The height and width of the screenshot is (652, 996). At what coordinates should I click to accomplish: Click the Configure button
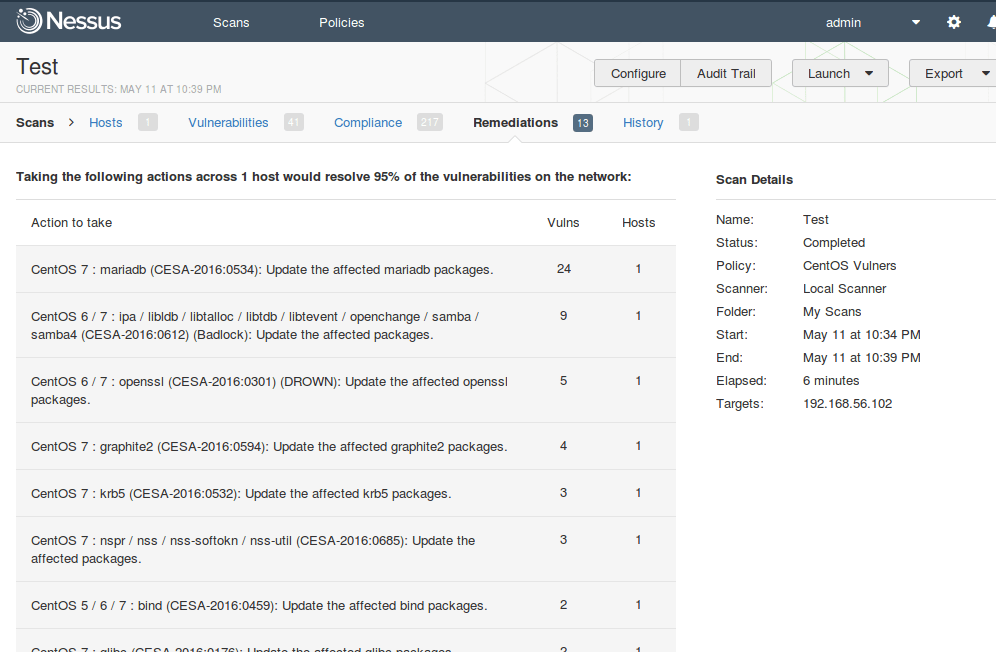tap(637, 72)
